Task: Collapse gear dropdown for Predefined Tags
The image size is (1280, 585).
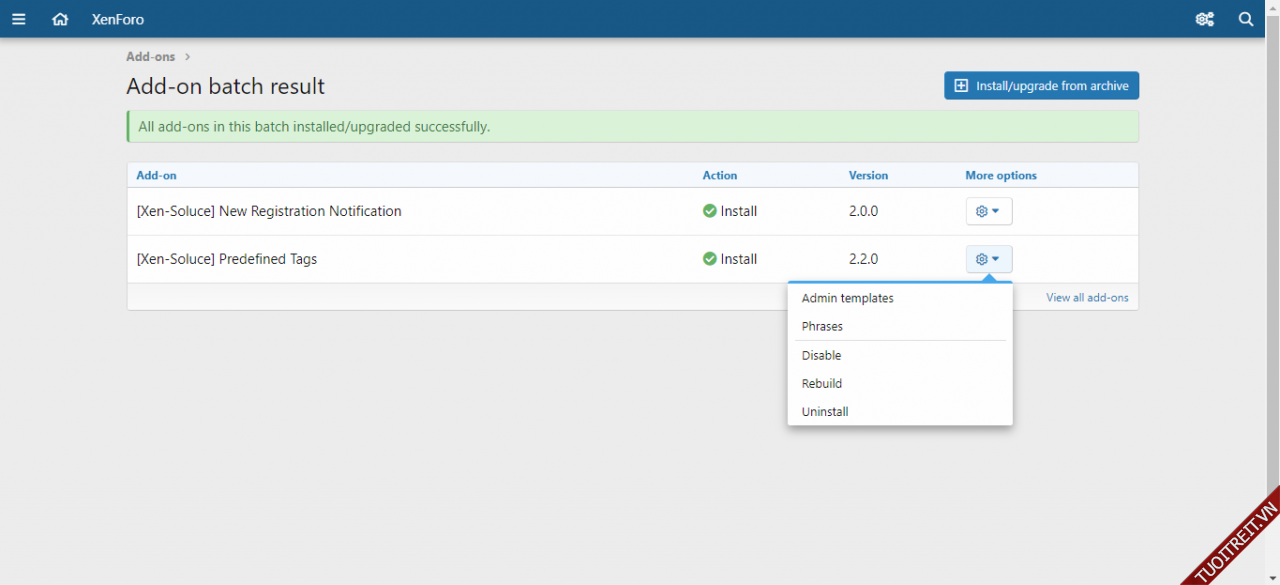Action: pyautogui.click(x=988, y=259)
